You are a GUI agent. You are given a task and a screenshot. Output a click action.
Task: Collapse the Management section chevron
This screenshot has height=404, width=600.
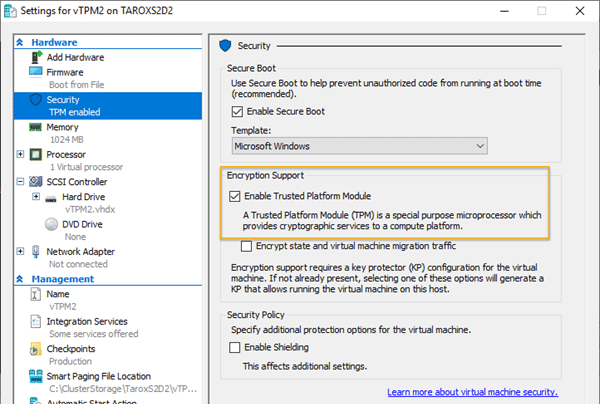coord(20,279)
